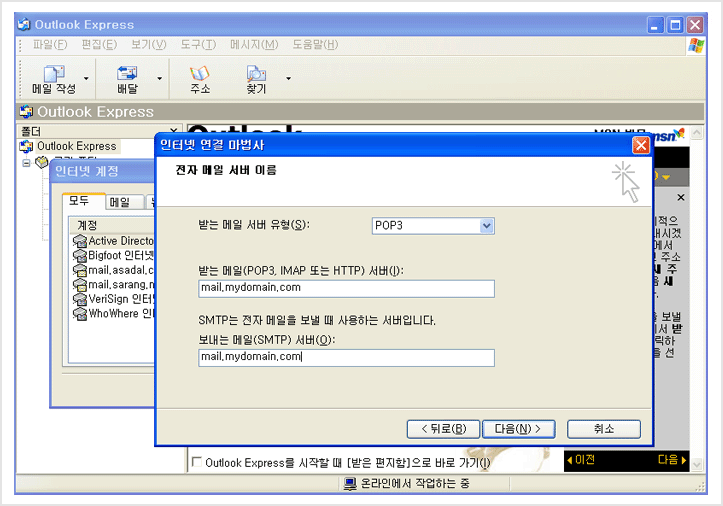Select the Outlook Express folder tree icon

coord(27,146)
